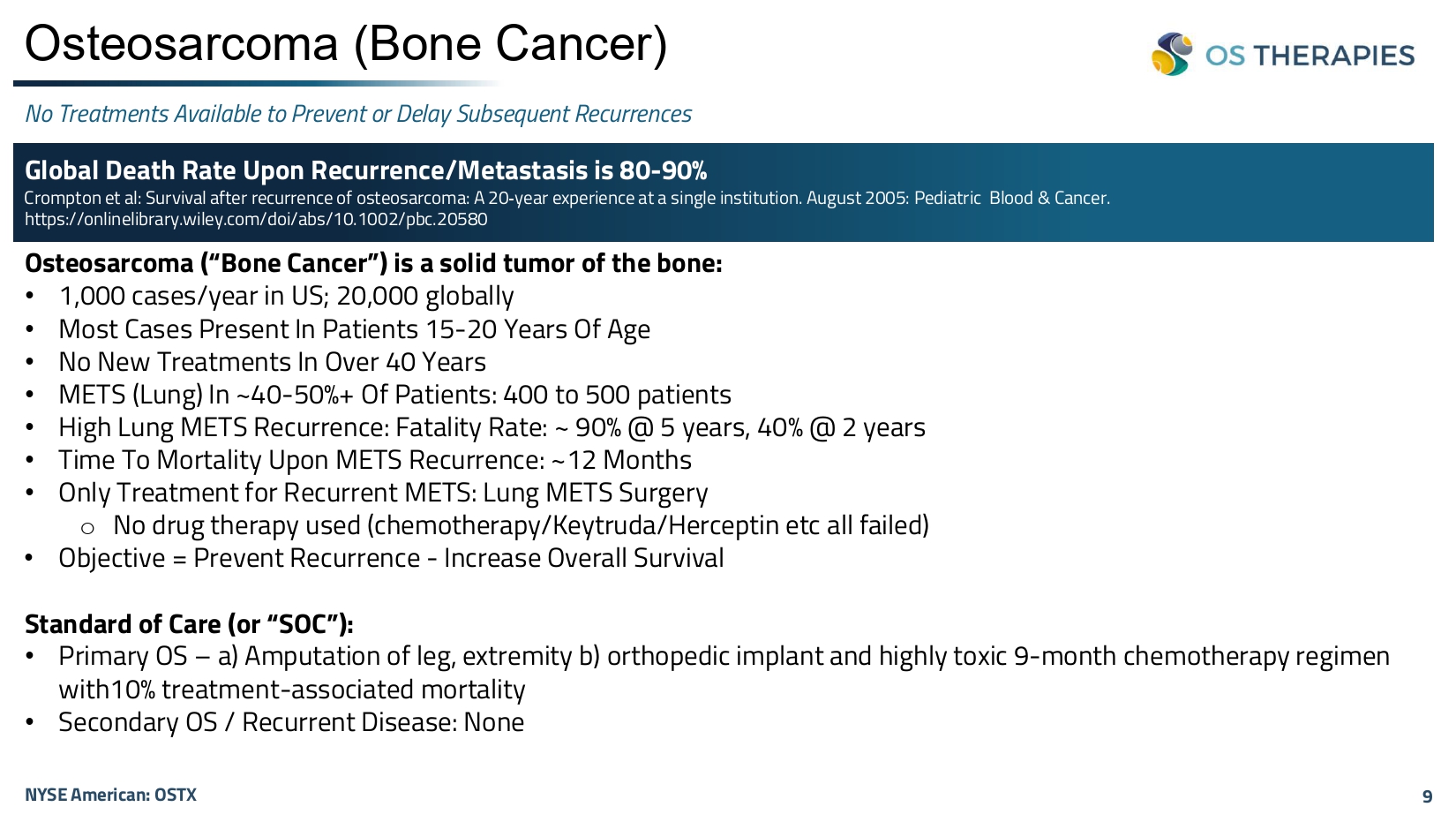
Task: Select the High Lung METS Recurrence fatality bullet
Action: (x=492, y=427)
